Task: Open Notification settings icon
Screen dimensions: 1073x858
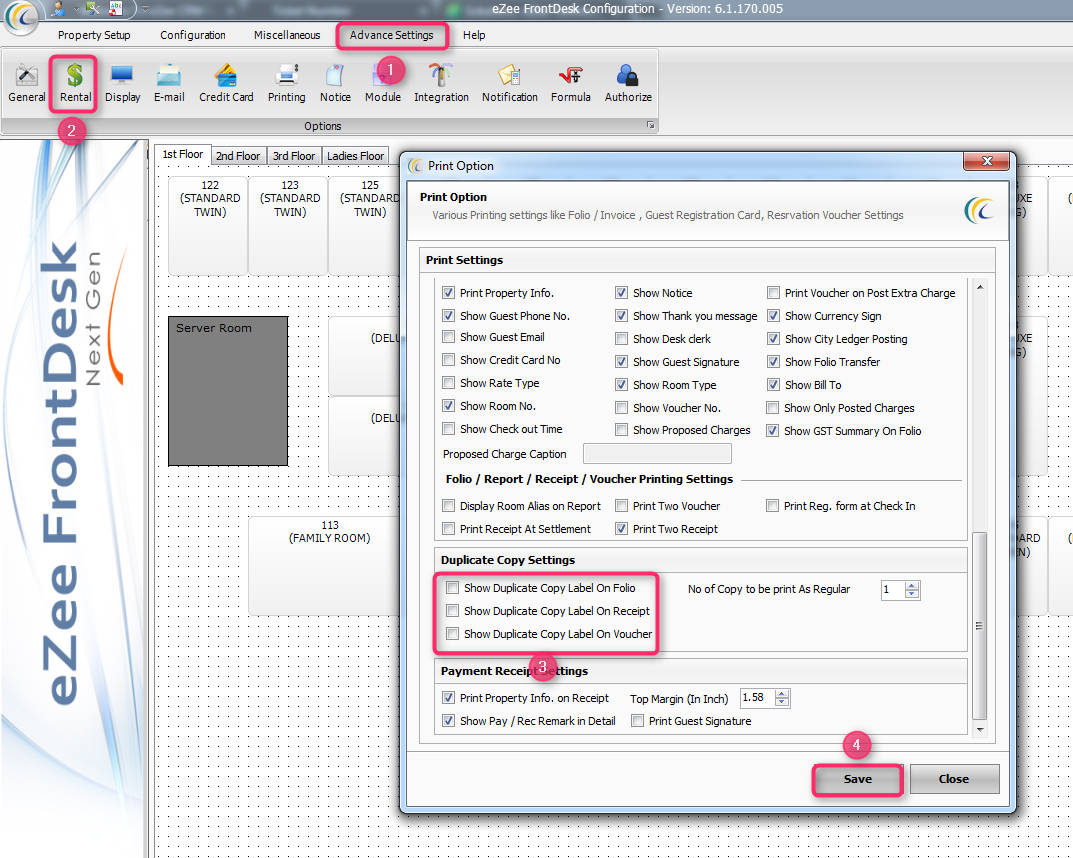Action: (x=509, y=83)
